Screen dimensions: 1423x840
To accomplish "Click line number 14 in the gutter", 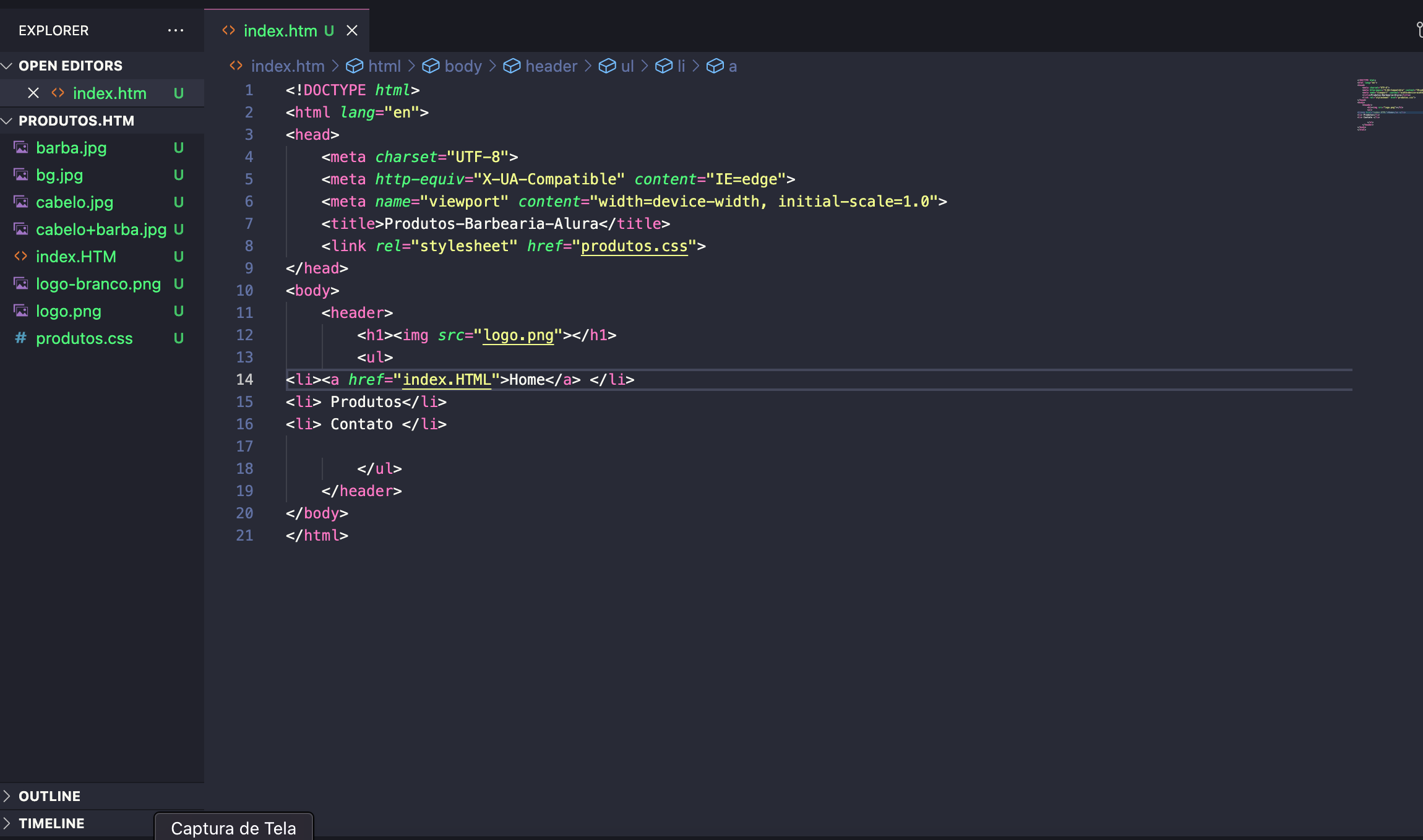I will tap(244, 380).
